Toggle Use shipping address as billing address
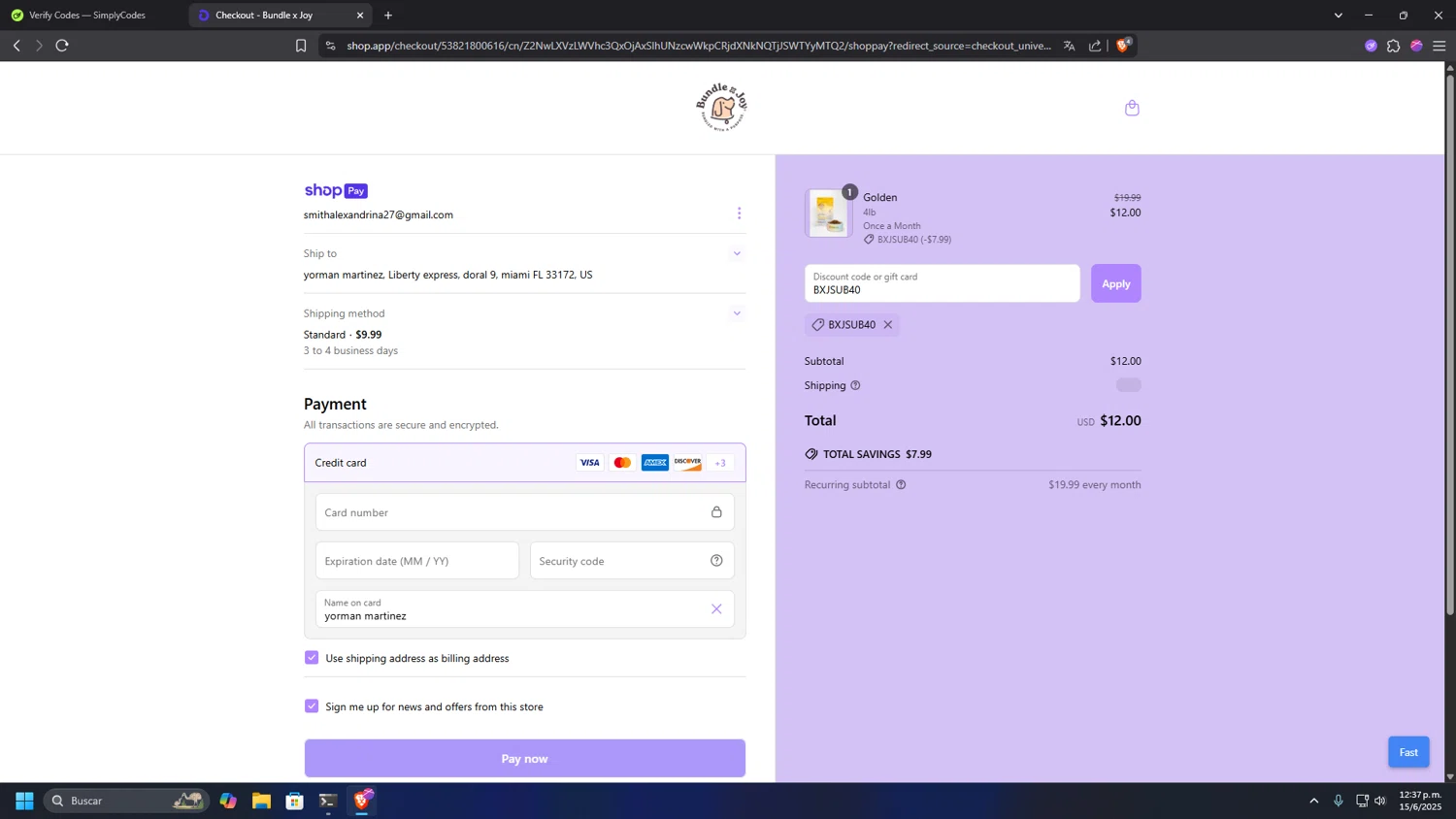Screen dimensions: 1456x819 (312, 658)
